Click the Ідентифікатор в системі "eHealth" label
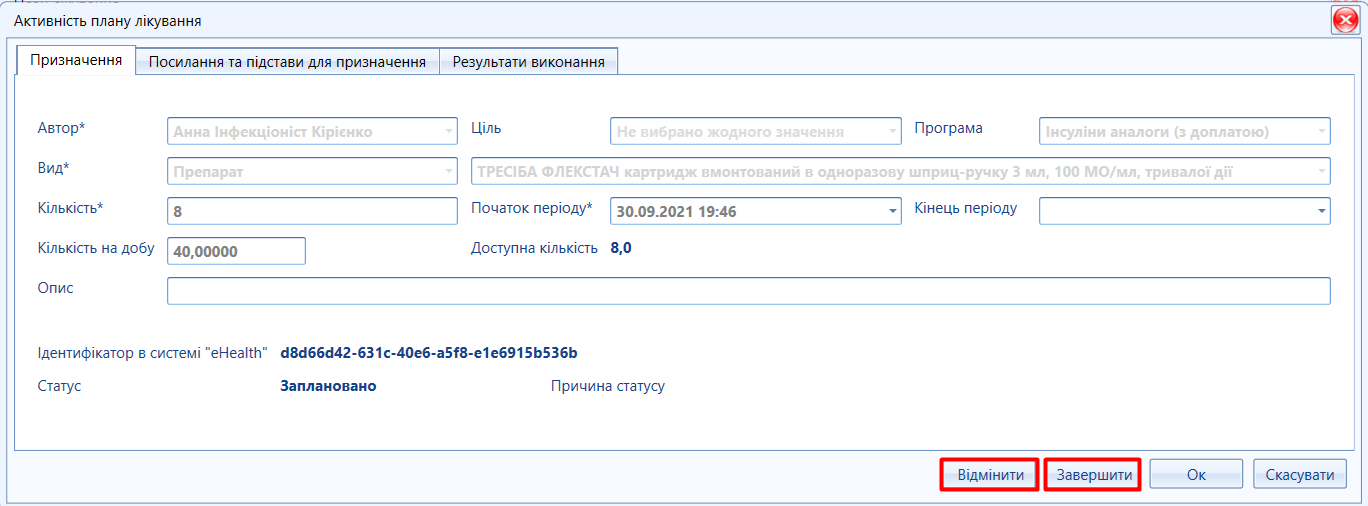1368x506 pixels. (153, 353)
